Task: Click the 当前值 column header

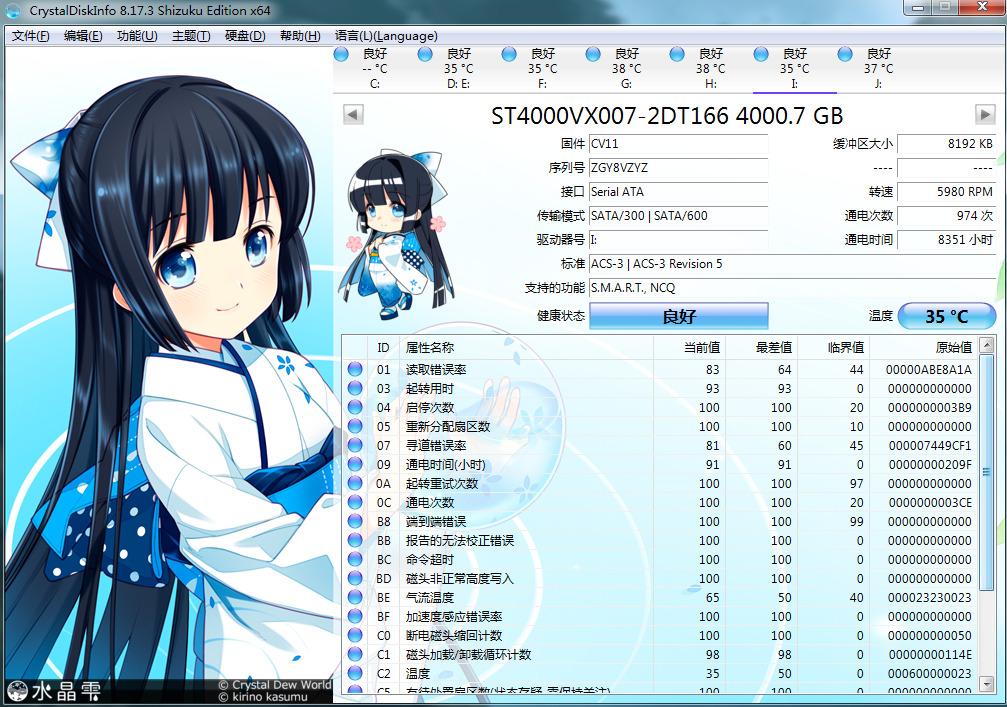Action: pos(689,347)
